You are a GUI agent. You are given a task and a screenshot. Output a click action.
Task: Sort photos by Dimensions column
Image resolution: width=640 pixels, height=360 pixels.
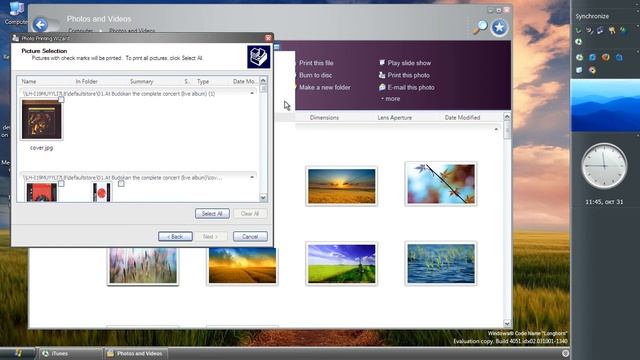[x=324, y=118]
